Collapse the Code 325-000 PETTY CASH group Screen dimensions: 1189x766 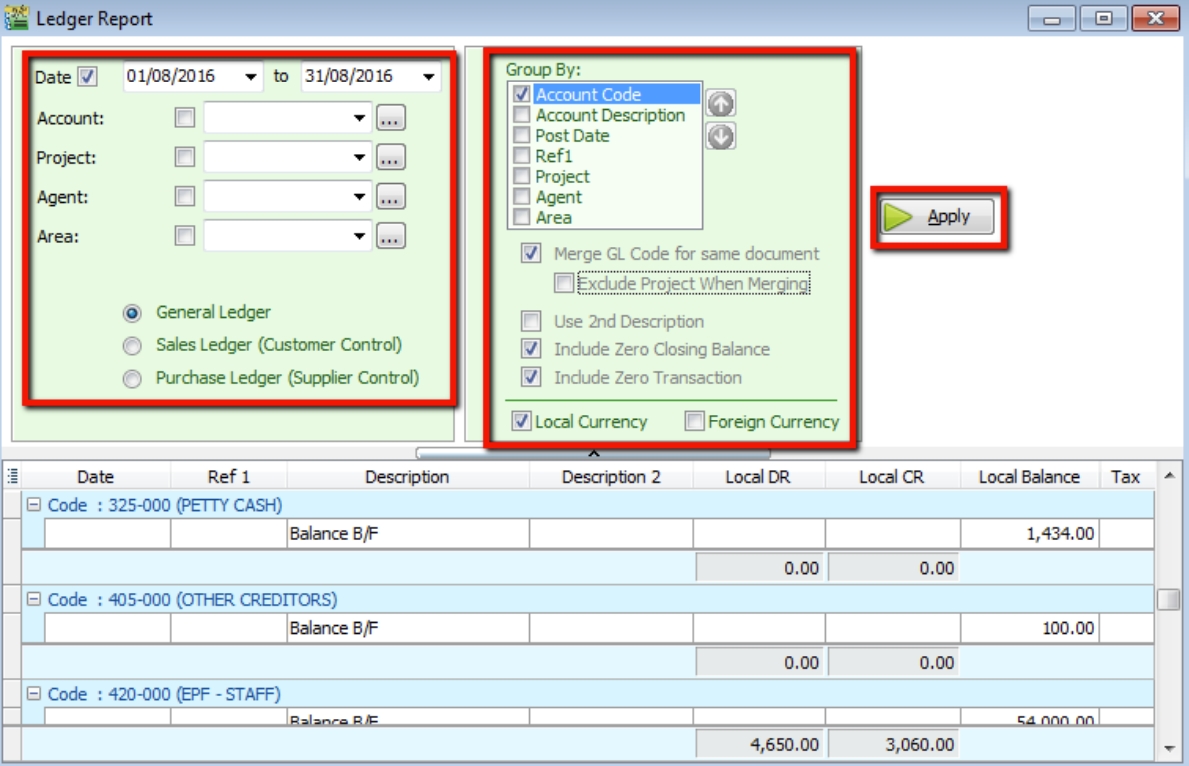coord(32,505)
